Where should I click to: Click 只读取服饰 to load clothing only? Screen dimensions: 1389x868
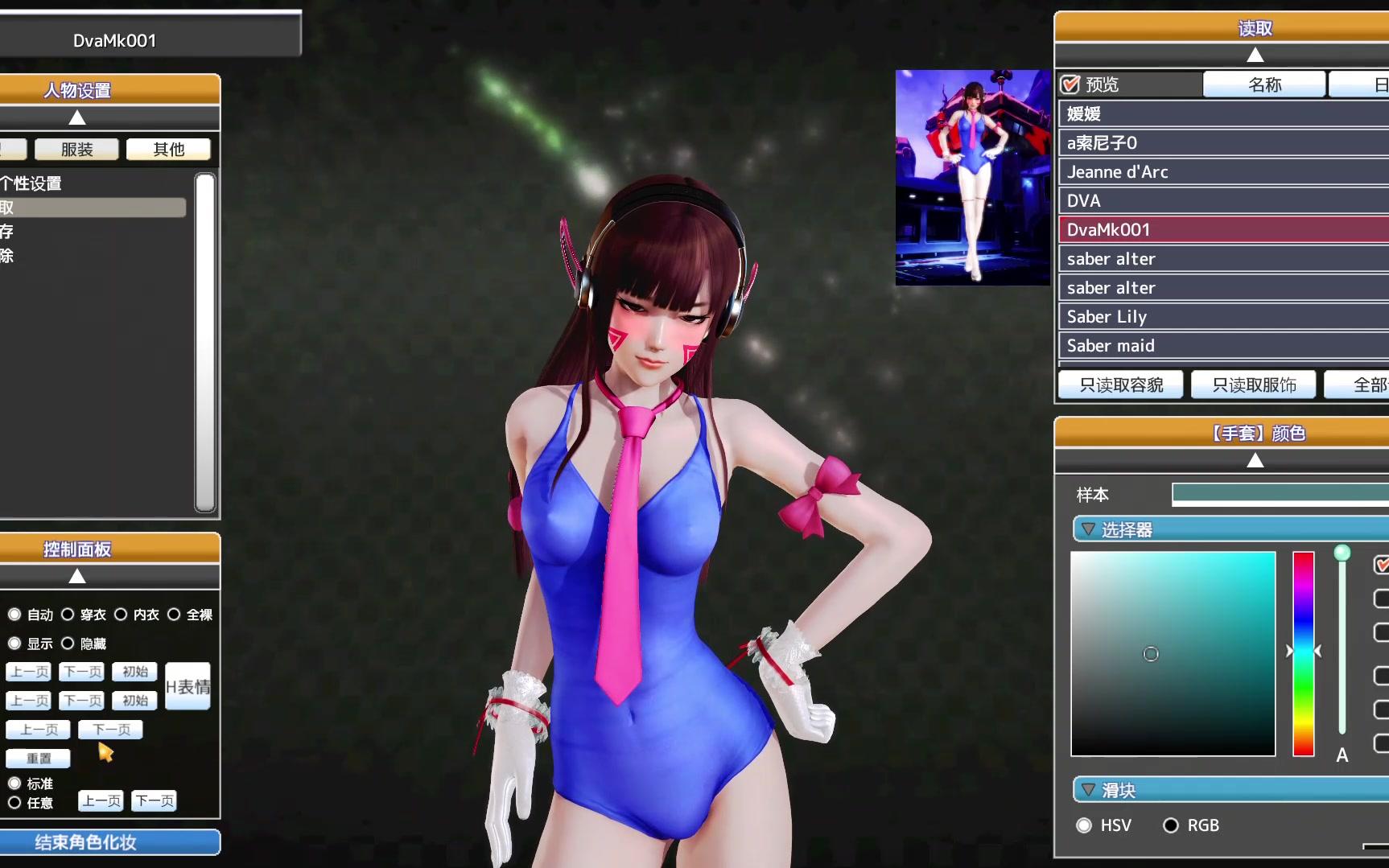(1254, 385)
